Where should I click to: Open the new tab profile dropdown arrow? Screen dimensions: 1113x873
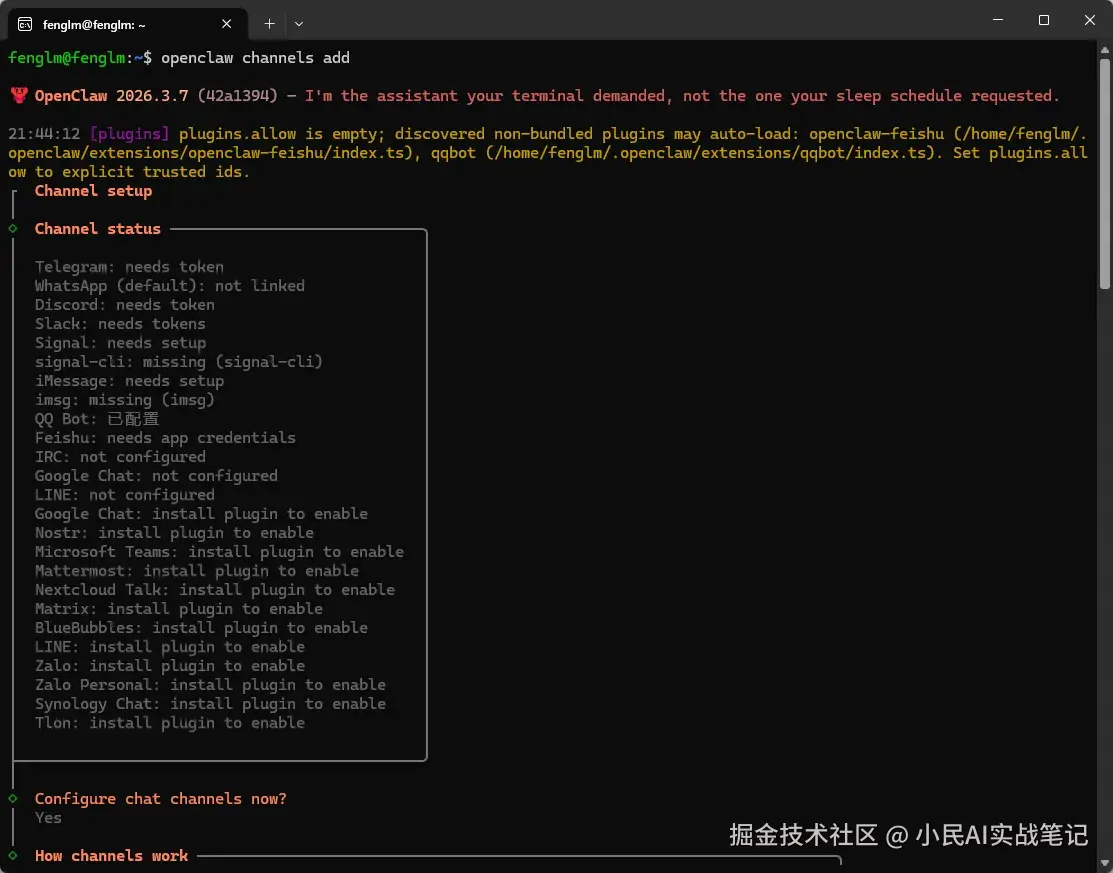(x=299, y=23)
